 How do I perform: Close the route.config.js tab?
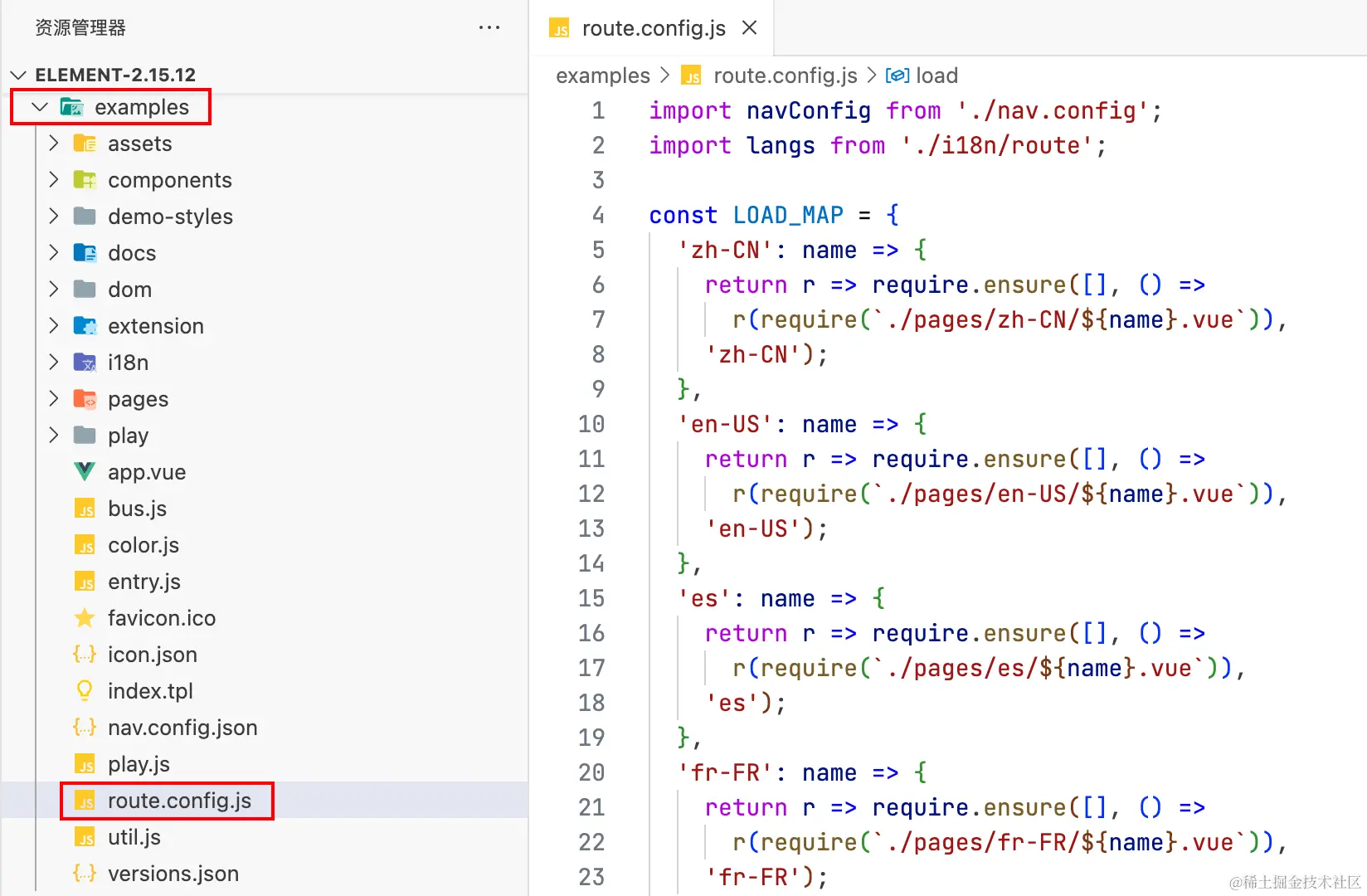(750, 28)
